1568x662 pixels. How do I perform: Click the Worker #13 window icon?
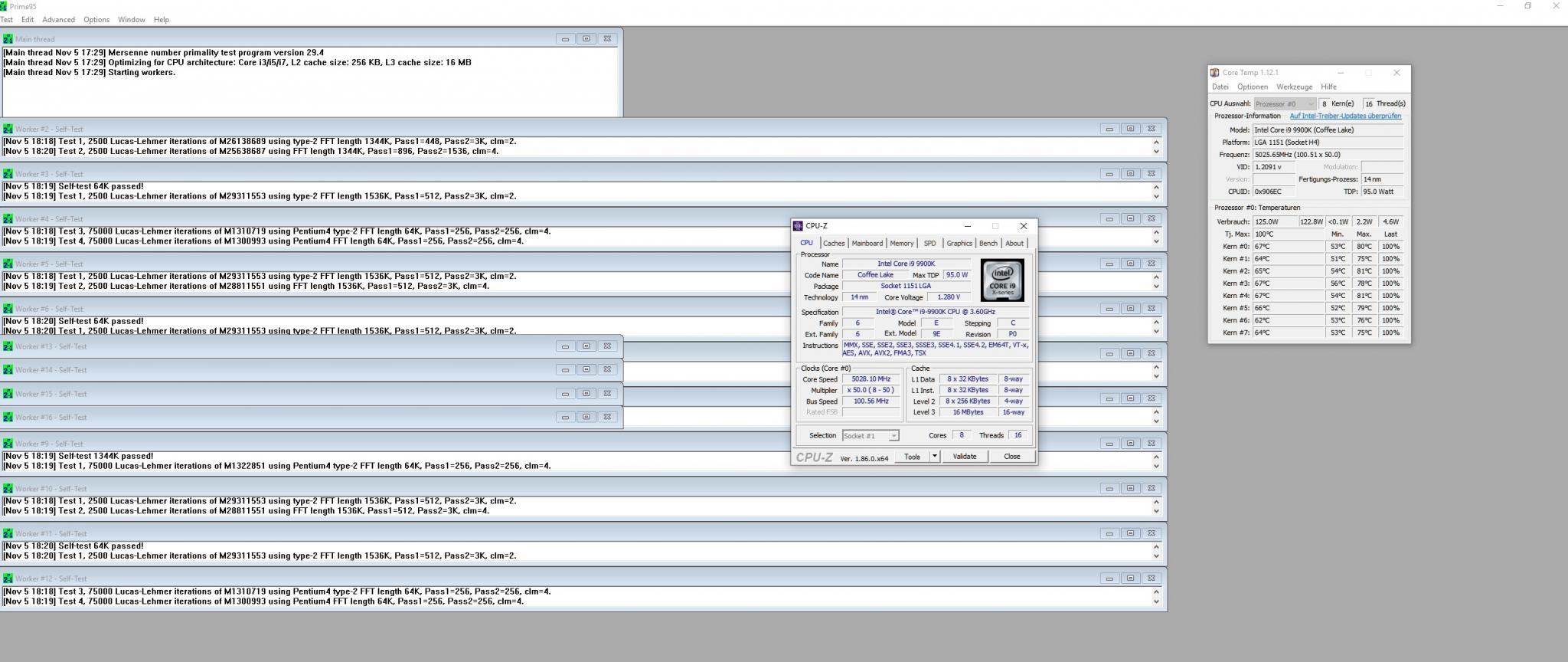click(x=8, y=346)
